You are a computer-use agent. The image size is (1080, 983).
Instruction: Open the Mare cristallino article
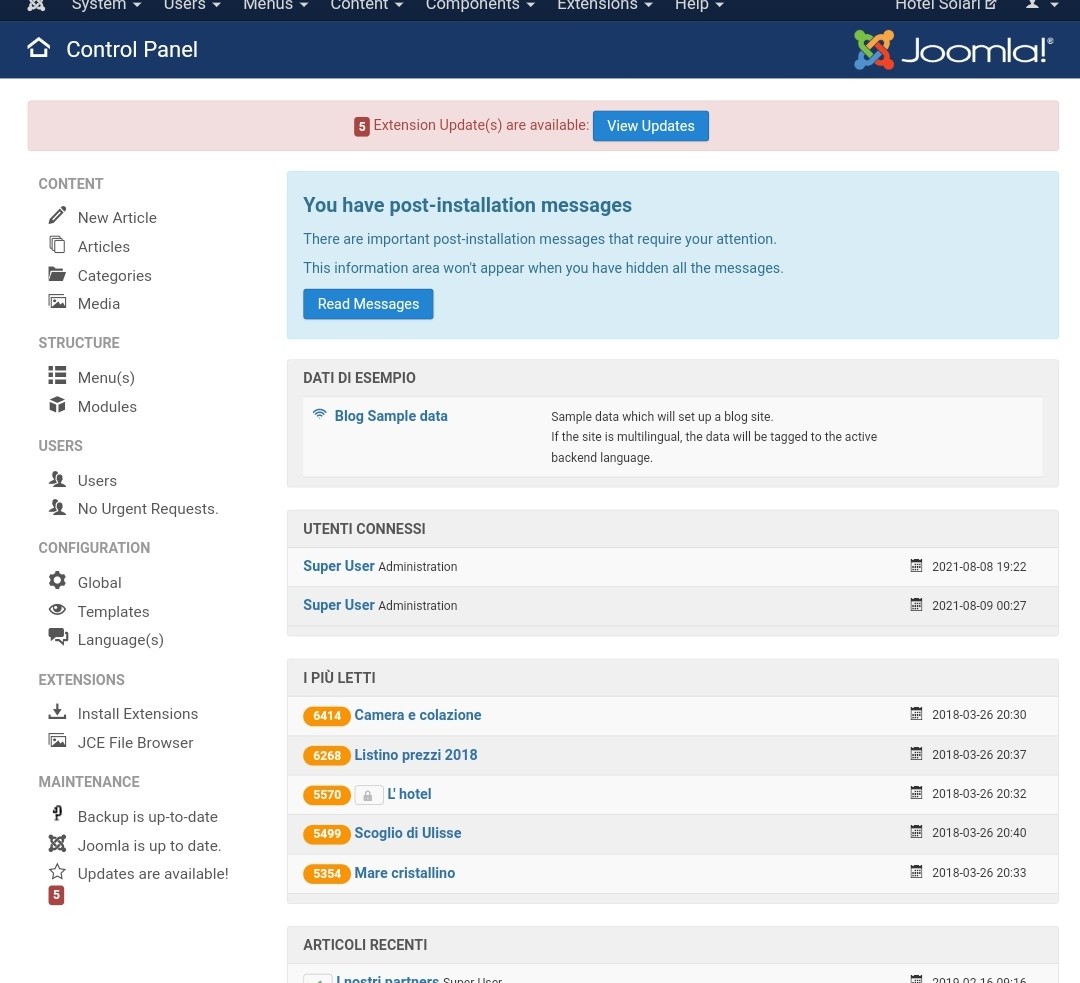pyautogui.click(x=404, y=873)
